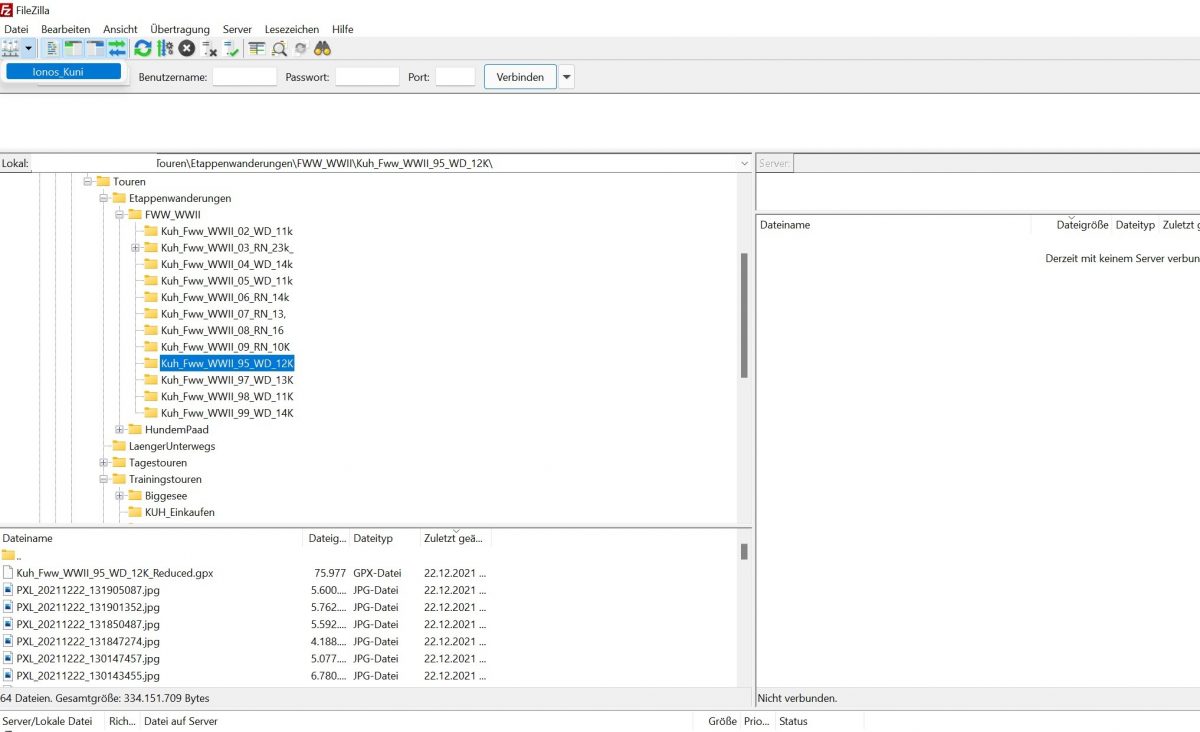Open the Übertragung menu

click(x=180, y=29)
